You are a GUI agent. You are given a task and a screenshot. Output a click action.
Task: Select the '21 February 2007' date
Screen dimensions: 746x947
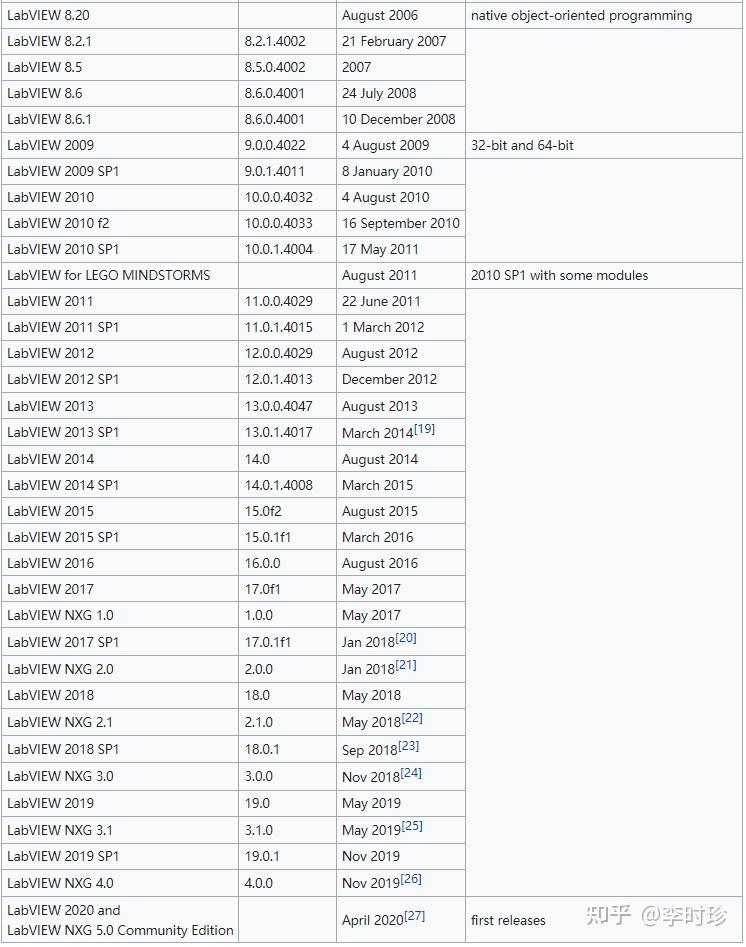click(x=394, y=41)
